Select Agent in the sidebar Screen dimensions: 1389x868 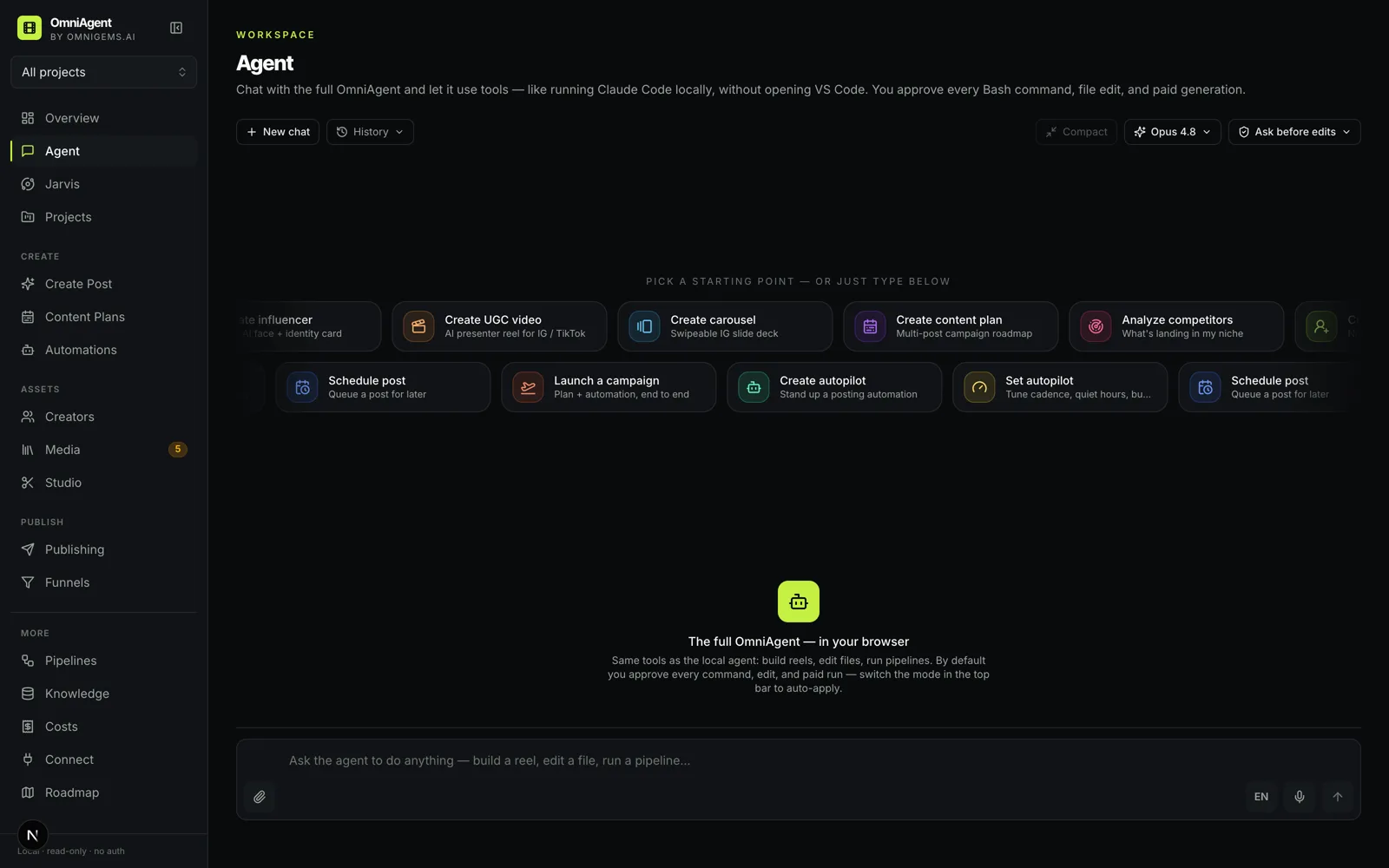(x=103, y=151)
